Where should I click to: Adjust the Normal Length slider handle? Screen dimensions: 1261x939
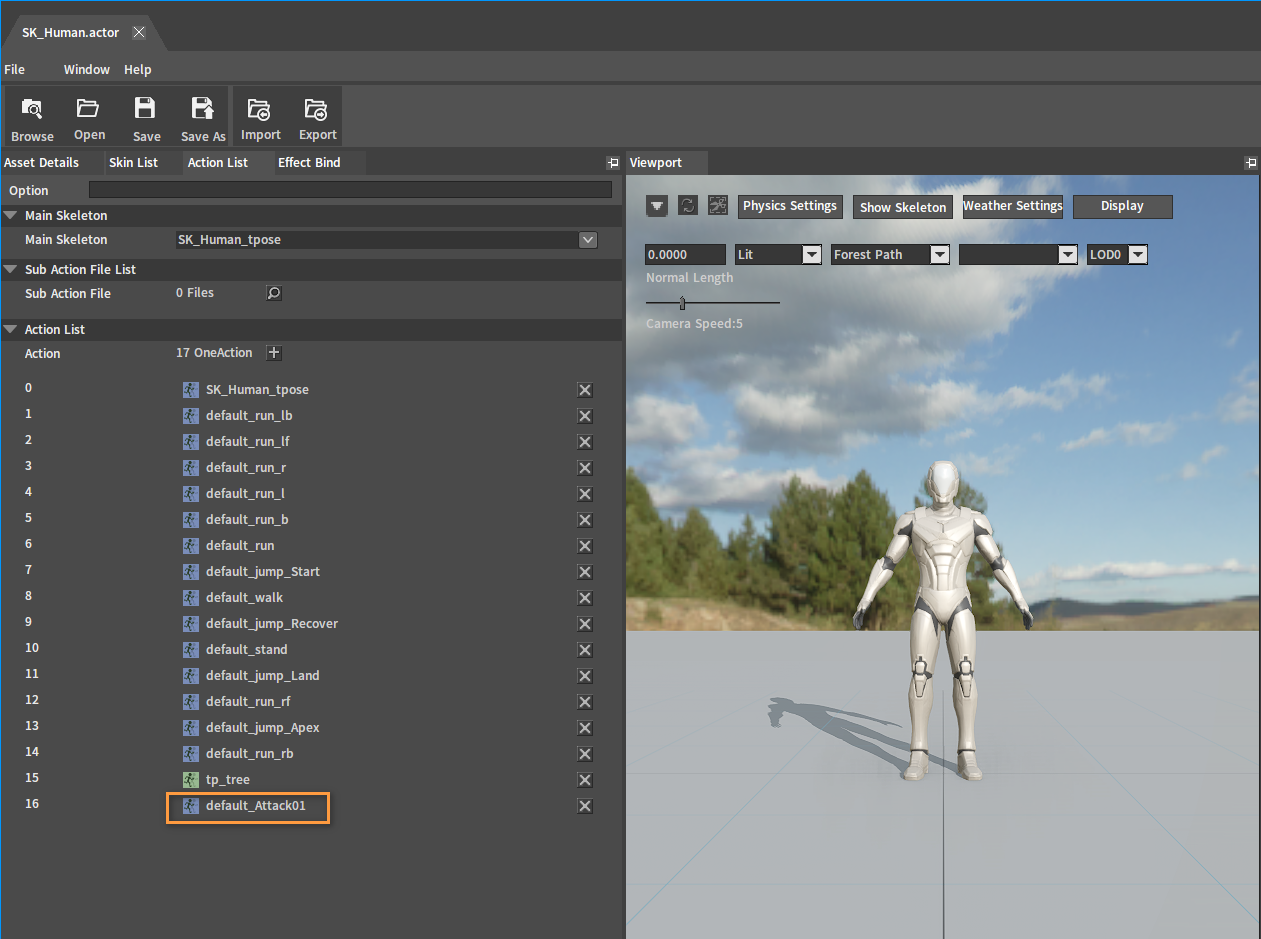(683, 302)
